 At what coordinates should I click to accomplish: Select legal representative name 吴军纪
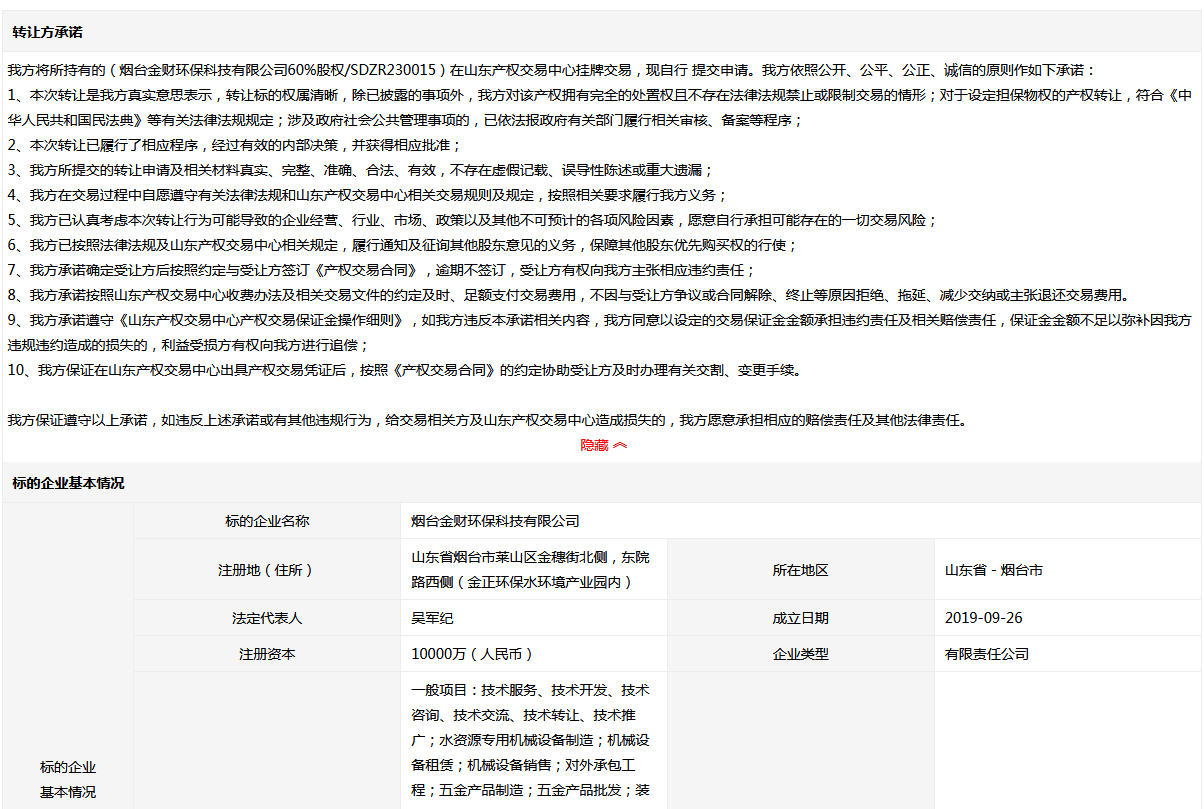432,618
